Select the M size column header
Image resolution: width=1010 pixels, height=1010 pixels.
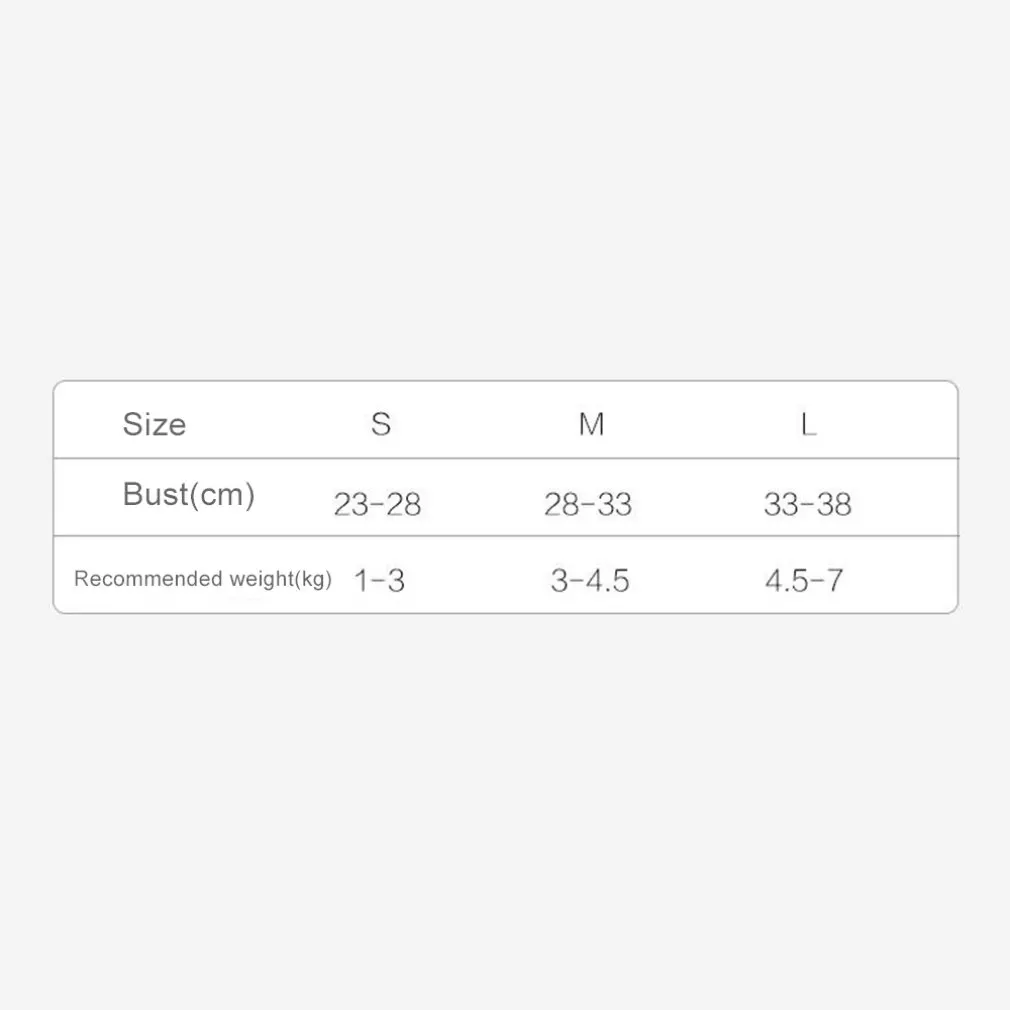click(x=591, y=424)
